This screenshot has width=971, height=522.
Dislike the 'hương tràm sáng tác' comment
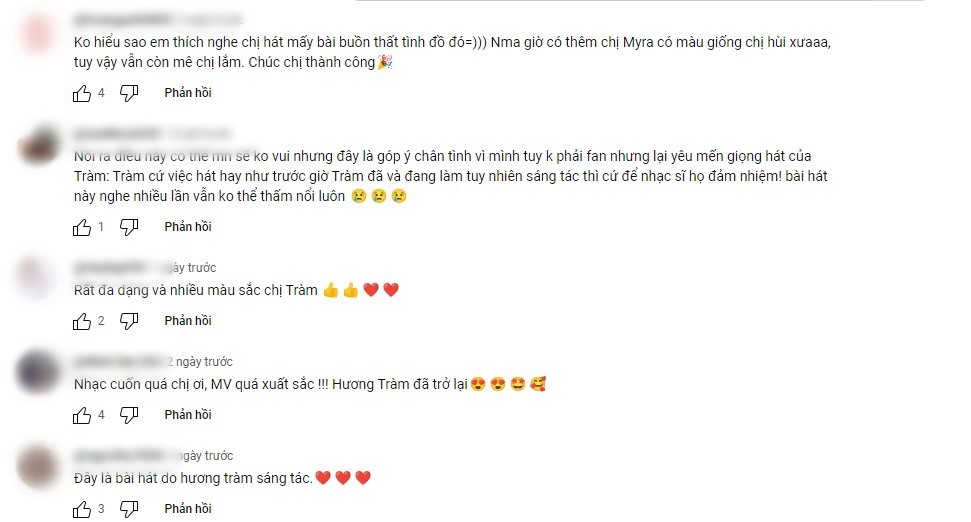click(129, 510)
